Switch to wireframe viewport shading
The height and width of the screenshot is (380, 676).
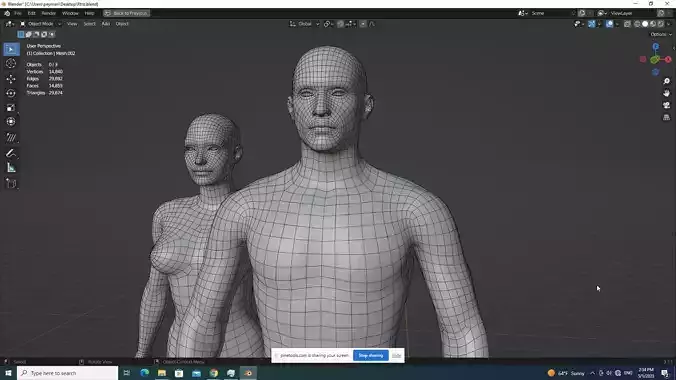click(x=637, y=24)
